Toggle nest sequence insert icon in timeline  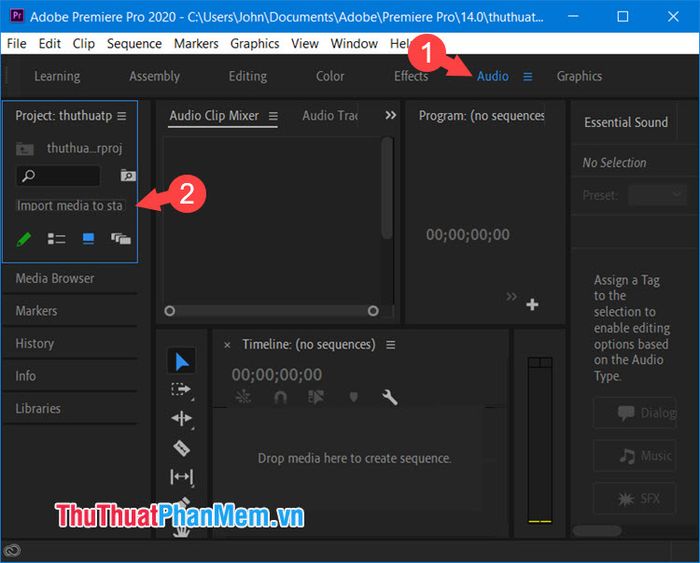pyautogui.click(x=244, y=397)
